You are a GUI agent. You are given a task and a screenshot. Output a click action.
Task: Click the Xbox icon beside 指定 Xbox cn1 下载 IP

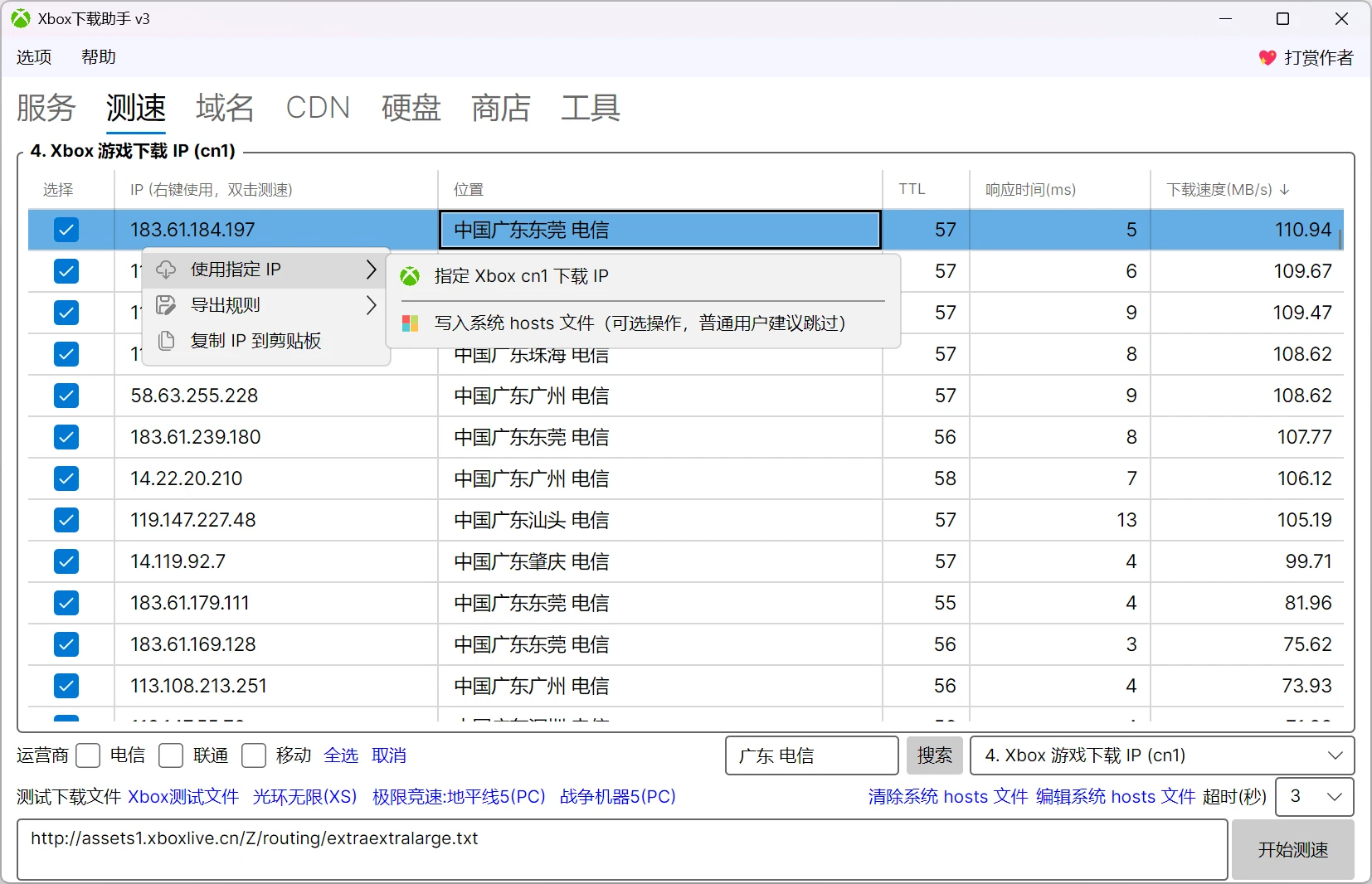(410, 276)
